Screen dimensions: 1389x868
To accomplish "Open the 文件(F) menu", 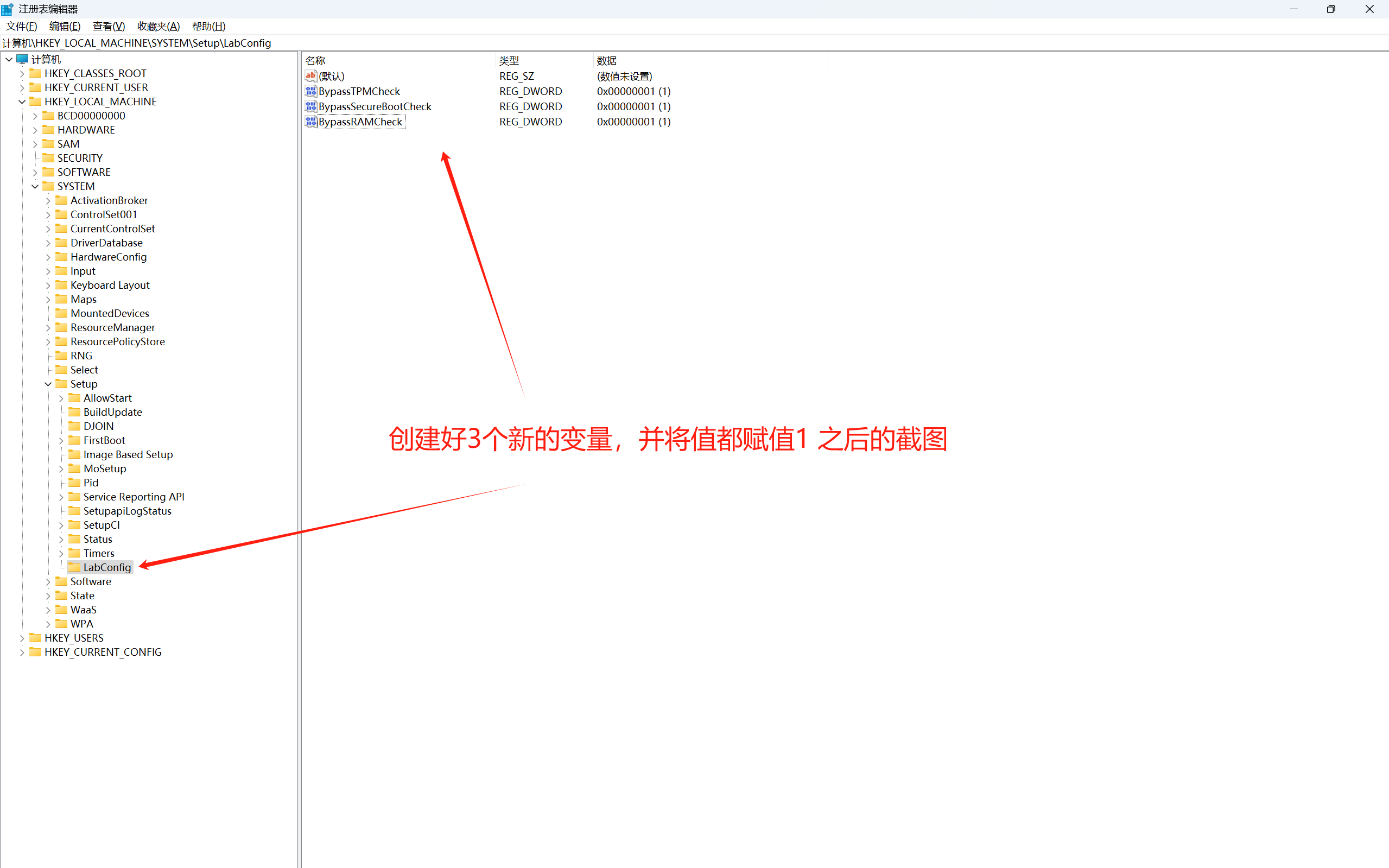I will tap(21, 27).
